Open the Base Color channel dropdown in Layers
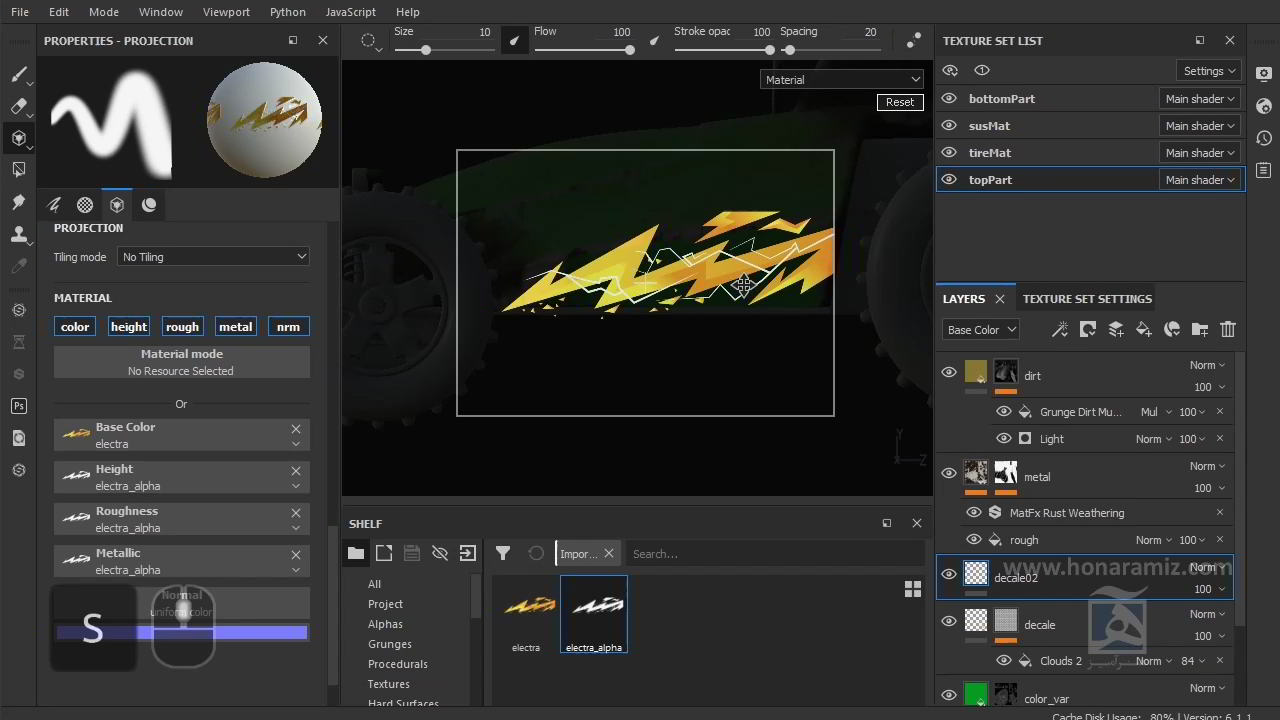Screen dimensions: 1280x720 (x=980, y=329)
